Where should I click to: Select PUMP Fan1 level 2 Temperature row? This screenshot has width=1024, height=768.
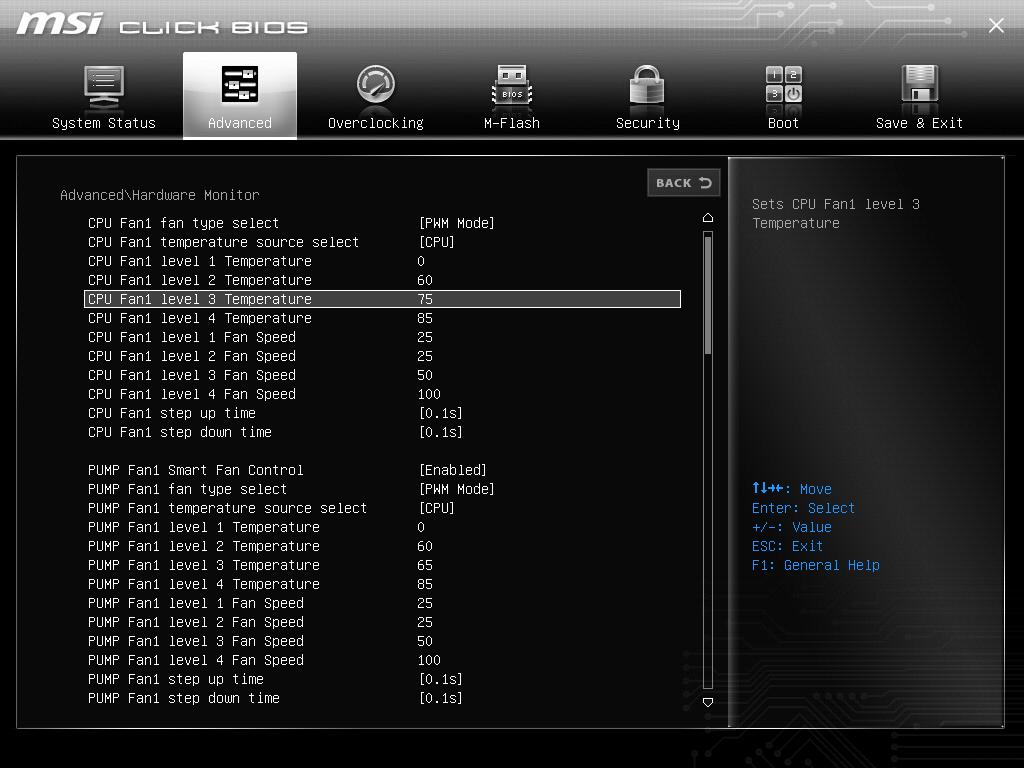pos(383,546)
